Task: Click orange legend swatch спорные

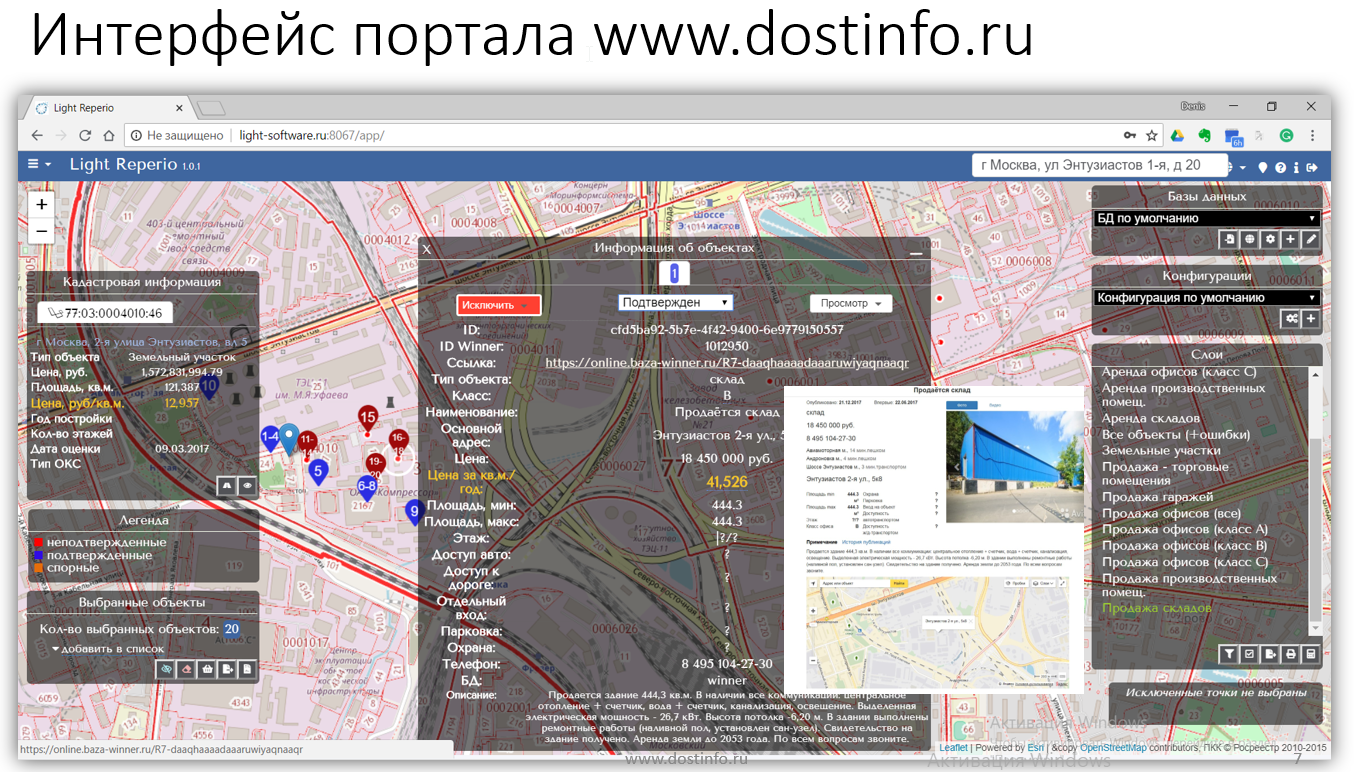Action: point(38,568)
